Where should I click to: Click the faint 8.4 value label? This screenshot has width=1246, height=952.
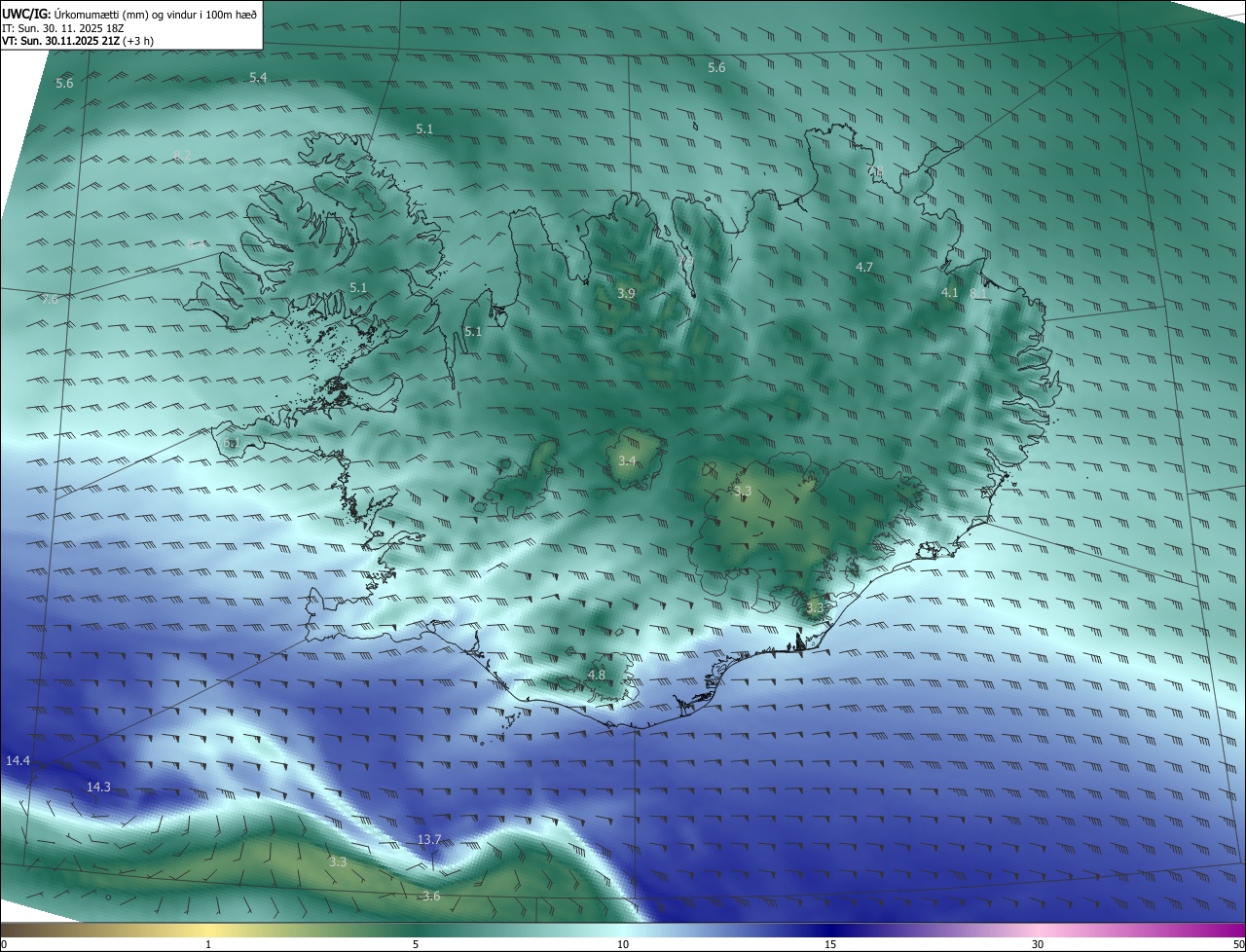coord(197,244)
